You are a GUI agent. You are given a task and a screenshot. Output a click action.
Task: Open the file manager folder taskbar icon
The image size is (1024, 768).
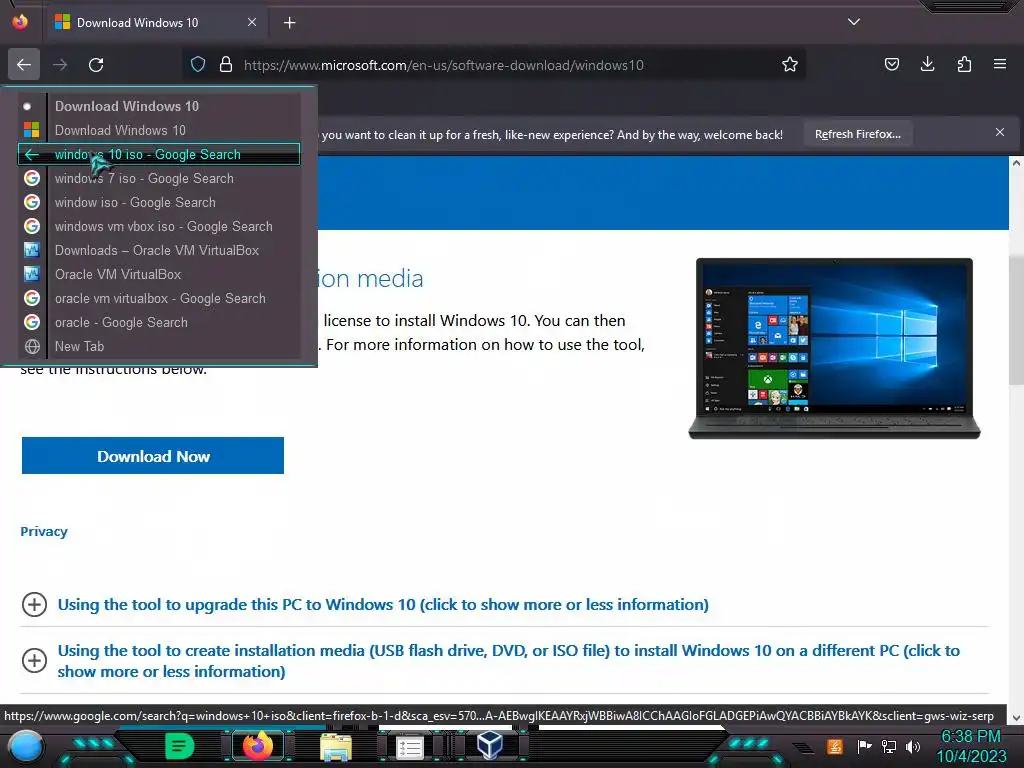tap(336, 747)
